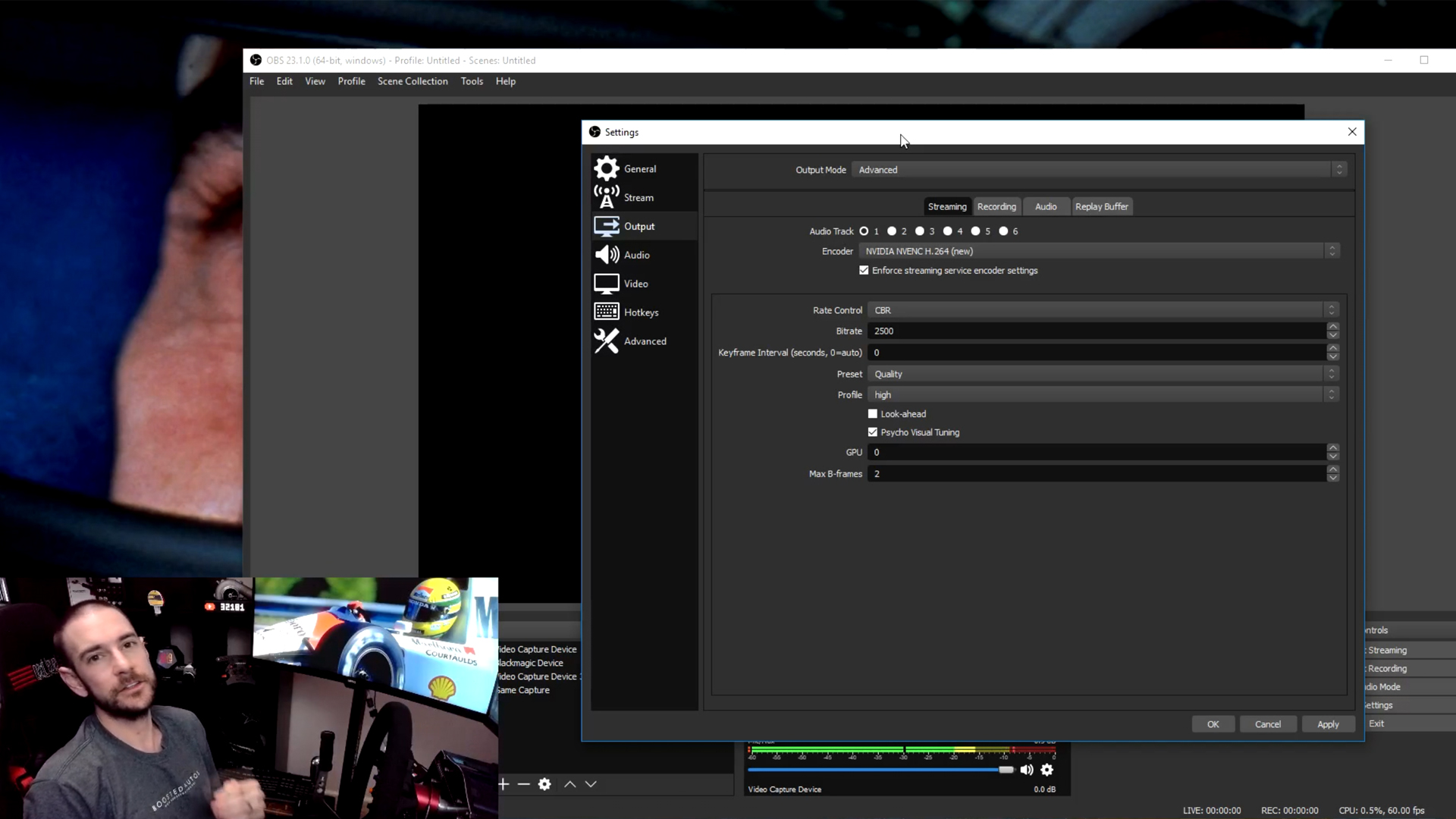Click Start Streaming in Controls panel
Viewport: 1456px width, 819px height.
(1410, 650)
